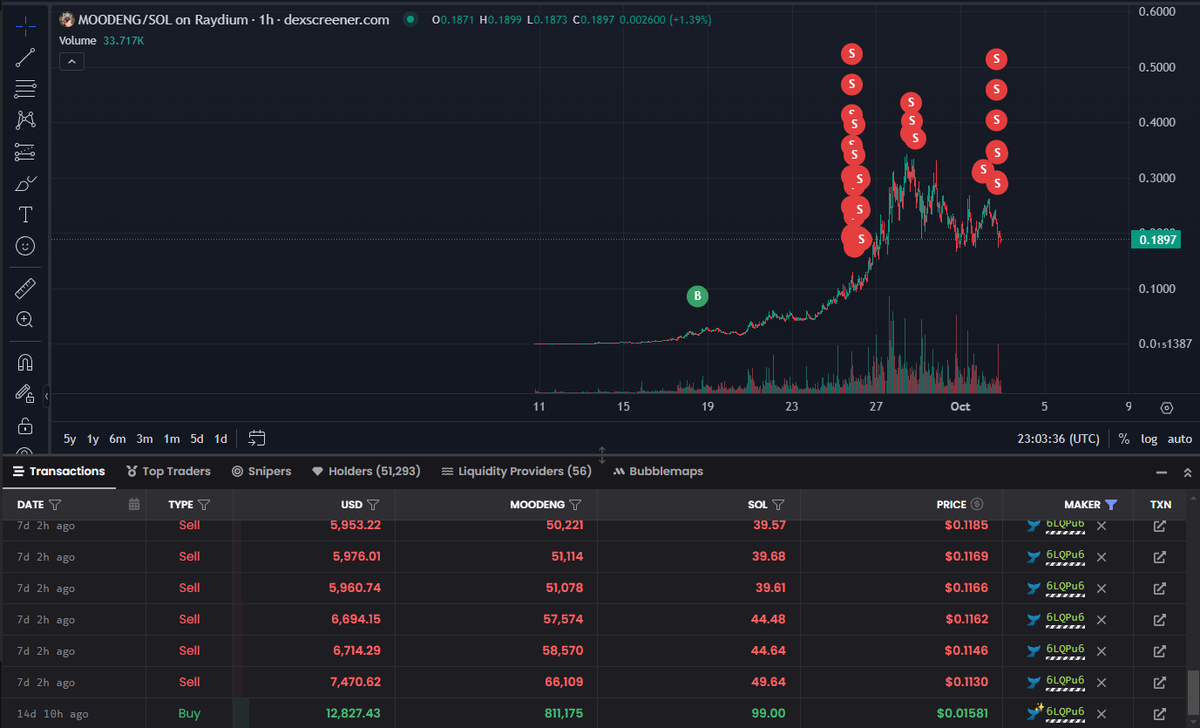Toggle auto scale on the price axis
This screenshot has height=728, width=1200.
(1180, 439)
